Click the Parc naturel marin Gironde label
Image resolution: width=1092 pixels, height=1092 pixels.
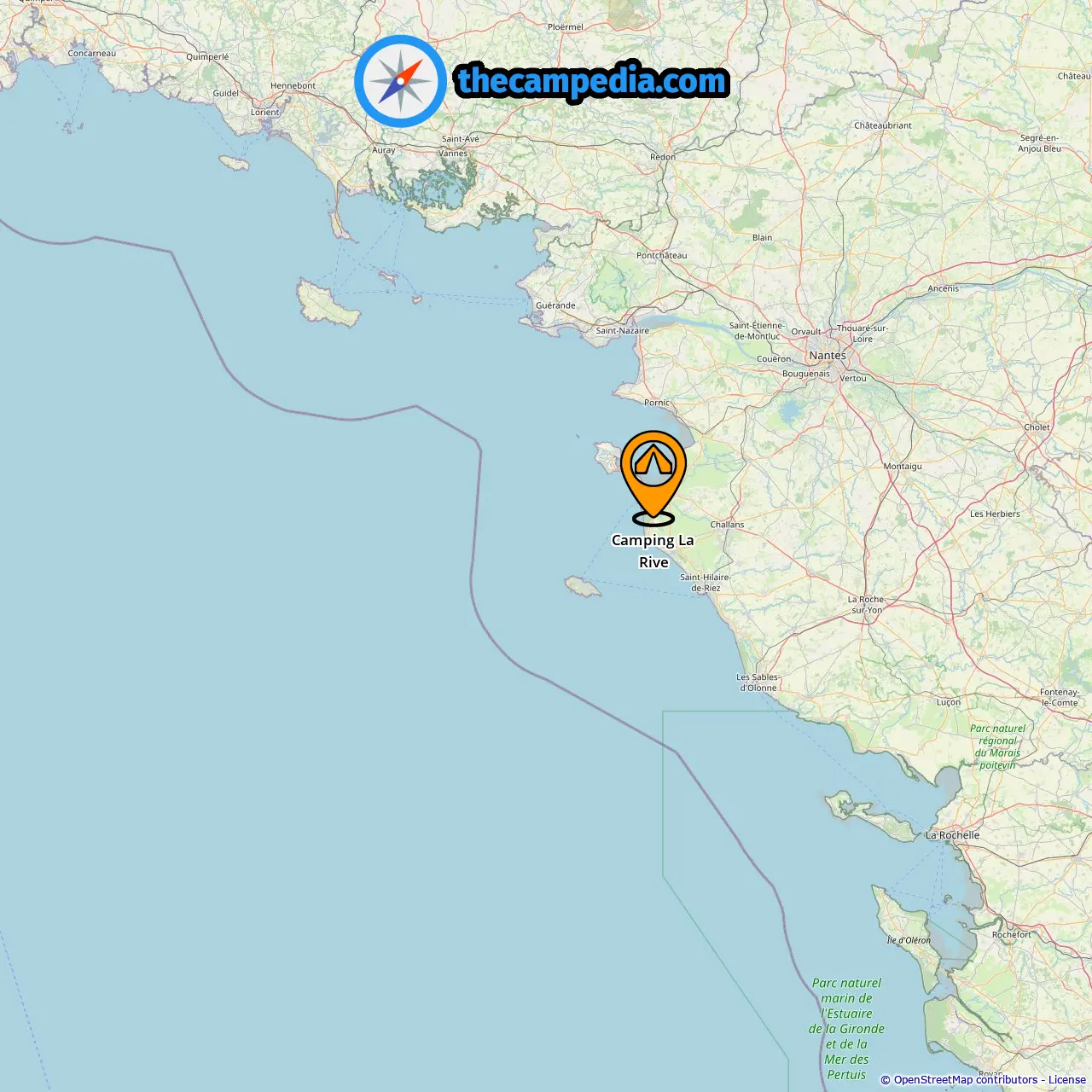(x=846, y=1029)
